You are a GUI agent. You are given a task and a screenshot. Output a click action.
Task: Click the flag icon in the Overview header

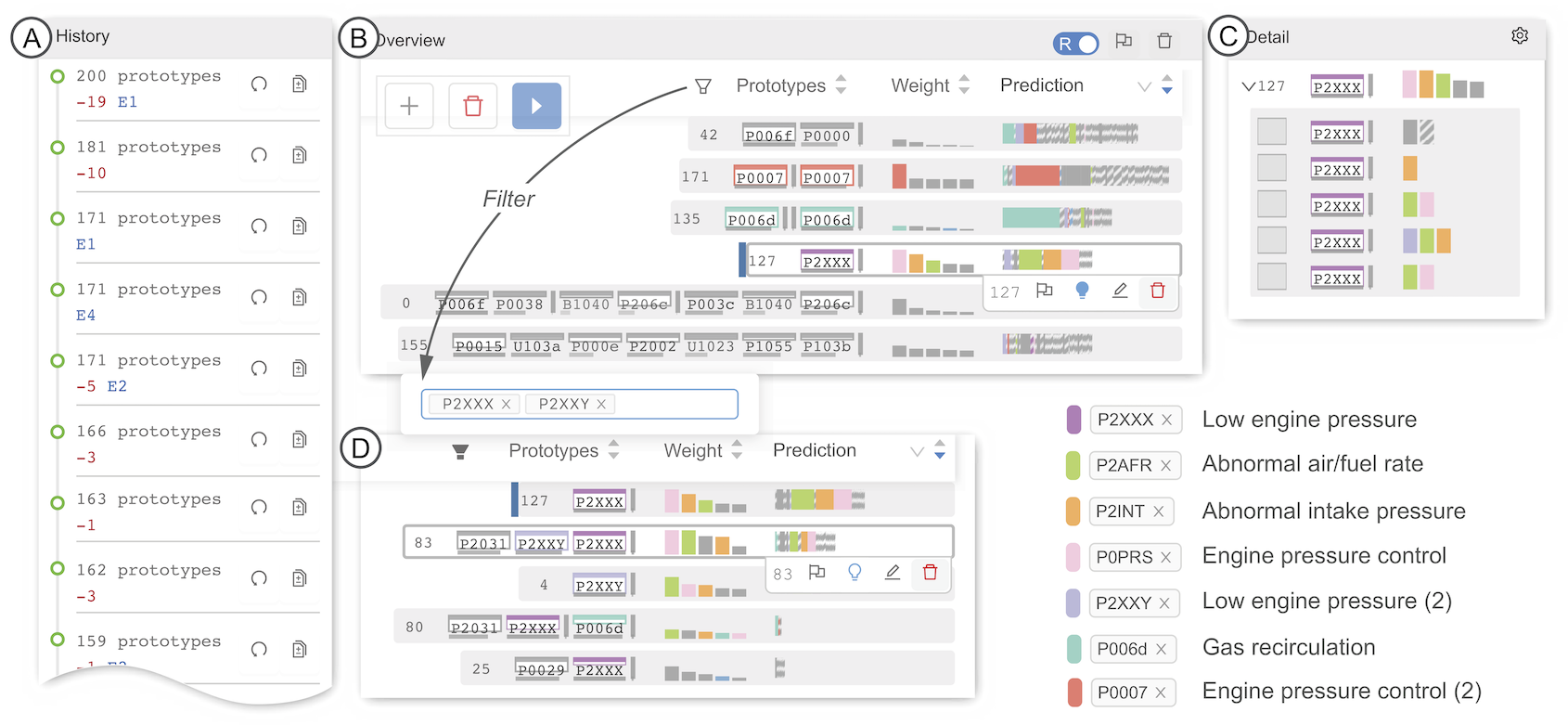(1124, 41)
